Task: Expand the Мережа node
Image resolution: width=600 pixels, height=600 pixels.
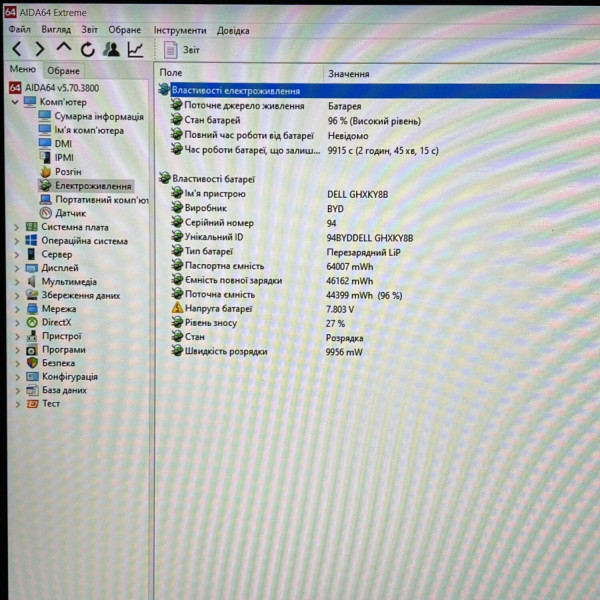Action: click(x=17, y=309)
